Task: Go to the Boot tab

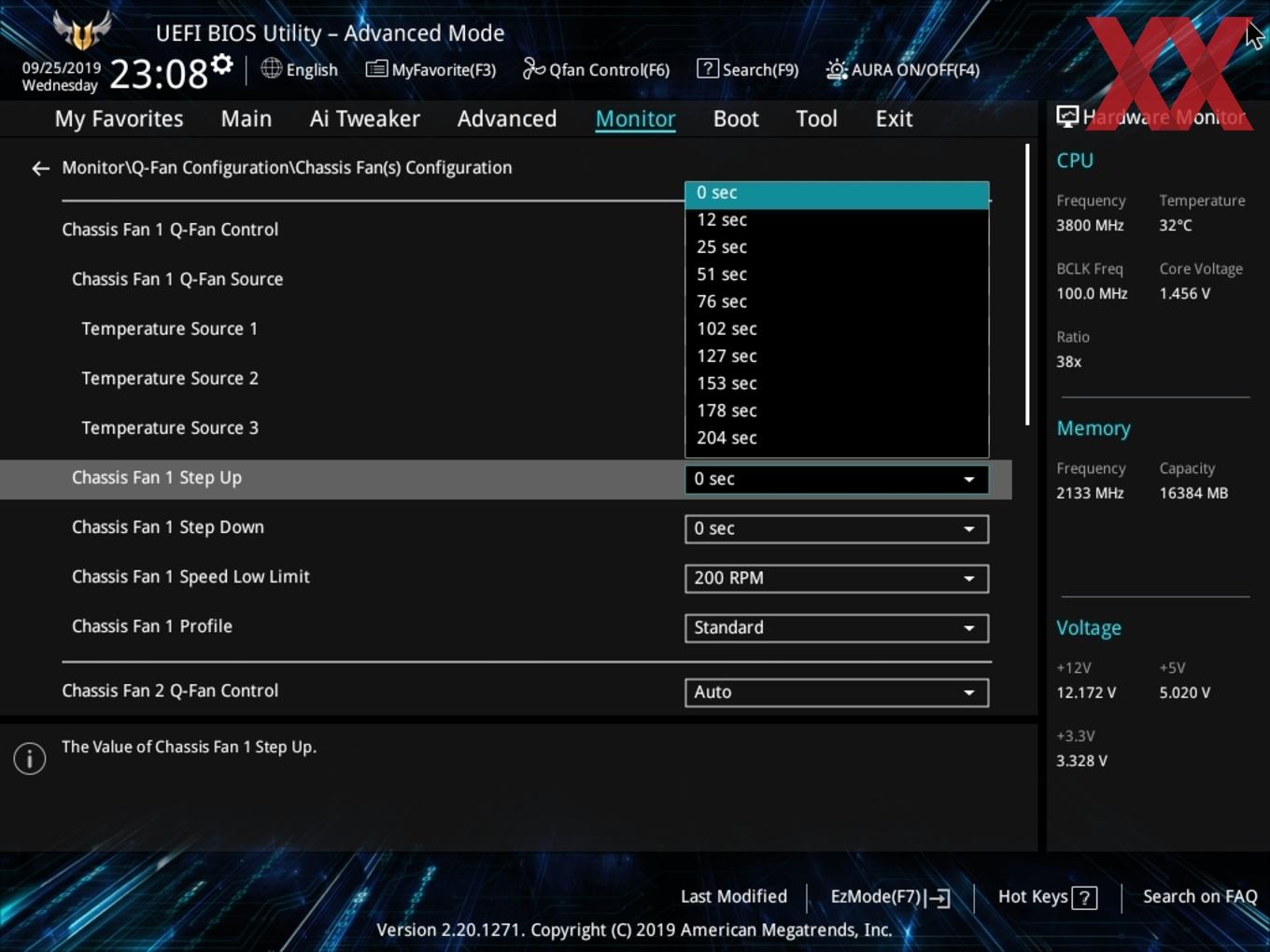Action: 736,119
